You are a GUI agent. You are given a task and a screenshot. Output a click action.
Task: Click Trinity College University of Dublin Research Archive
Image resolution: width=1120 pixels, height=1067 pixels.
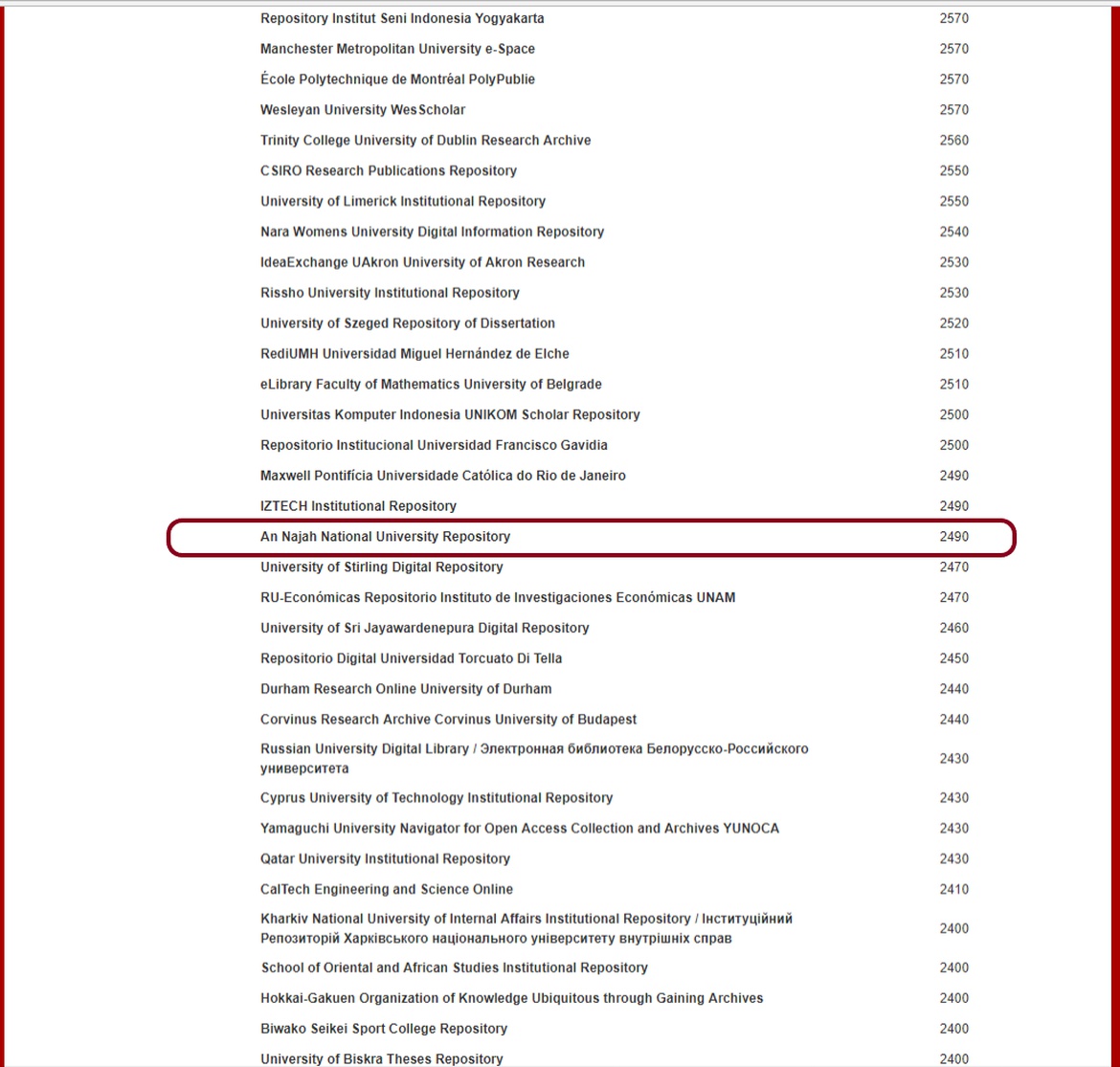pyautogui.click(x=426, y=140)
